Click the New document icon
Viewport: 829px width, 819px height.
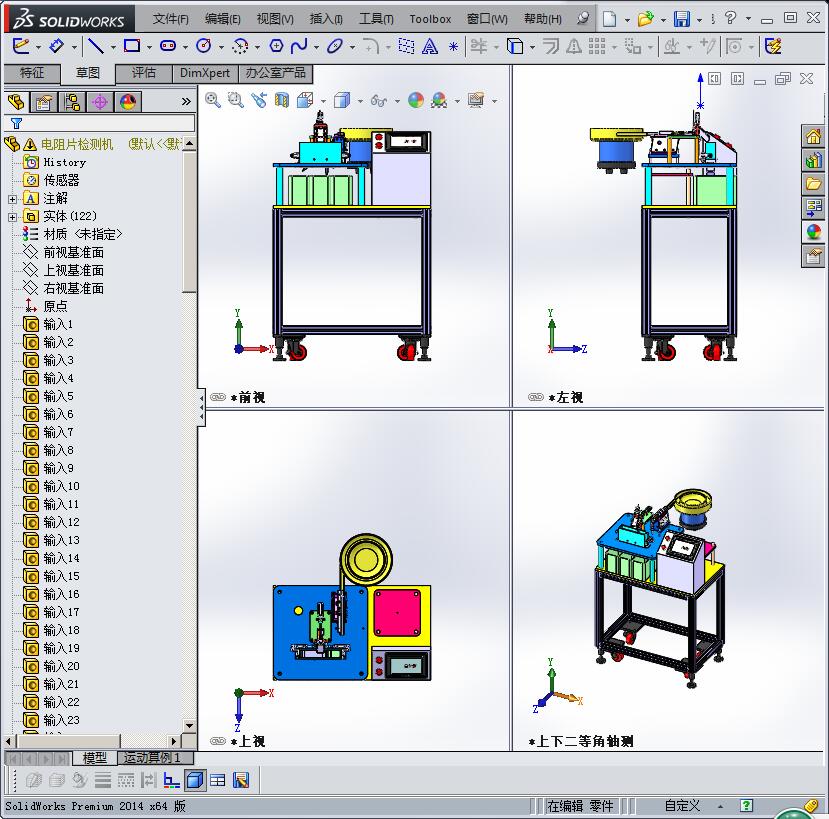click(x=610, y=19)
